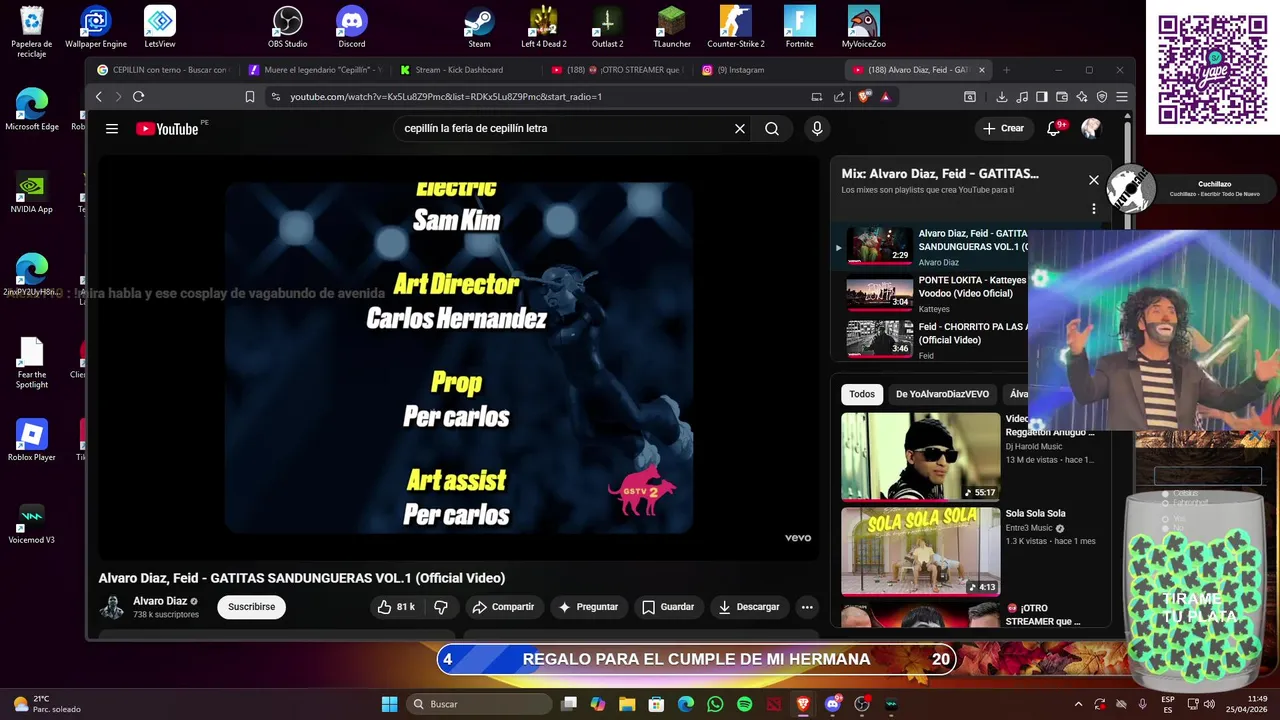Click the Suscribirse button

[x=251, y=607]
